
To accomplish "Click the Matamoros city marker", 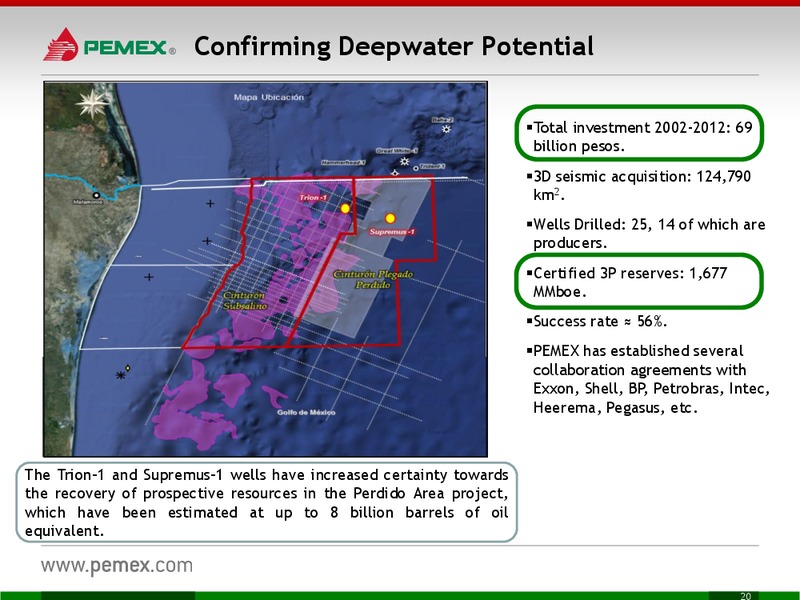I will 96,195.
